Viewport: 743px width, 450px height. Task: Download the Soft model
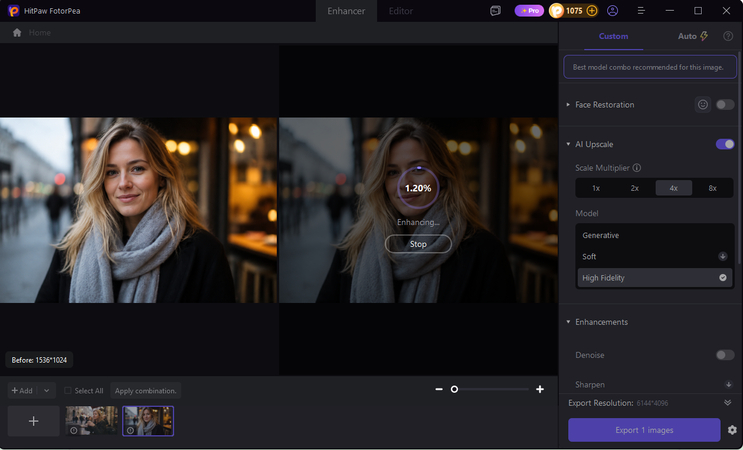[x=723, y=256]
